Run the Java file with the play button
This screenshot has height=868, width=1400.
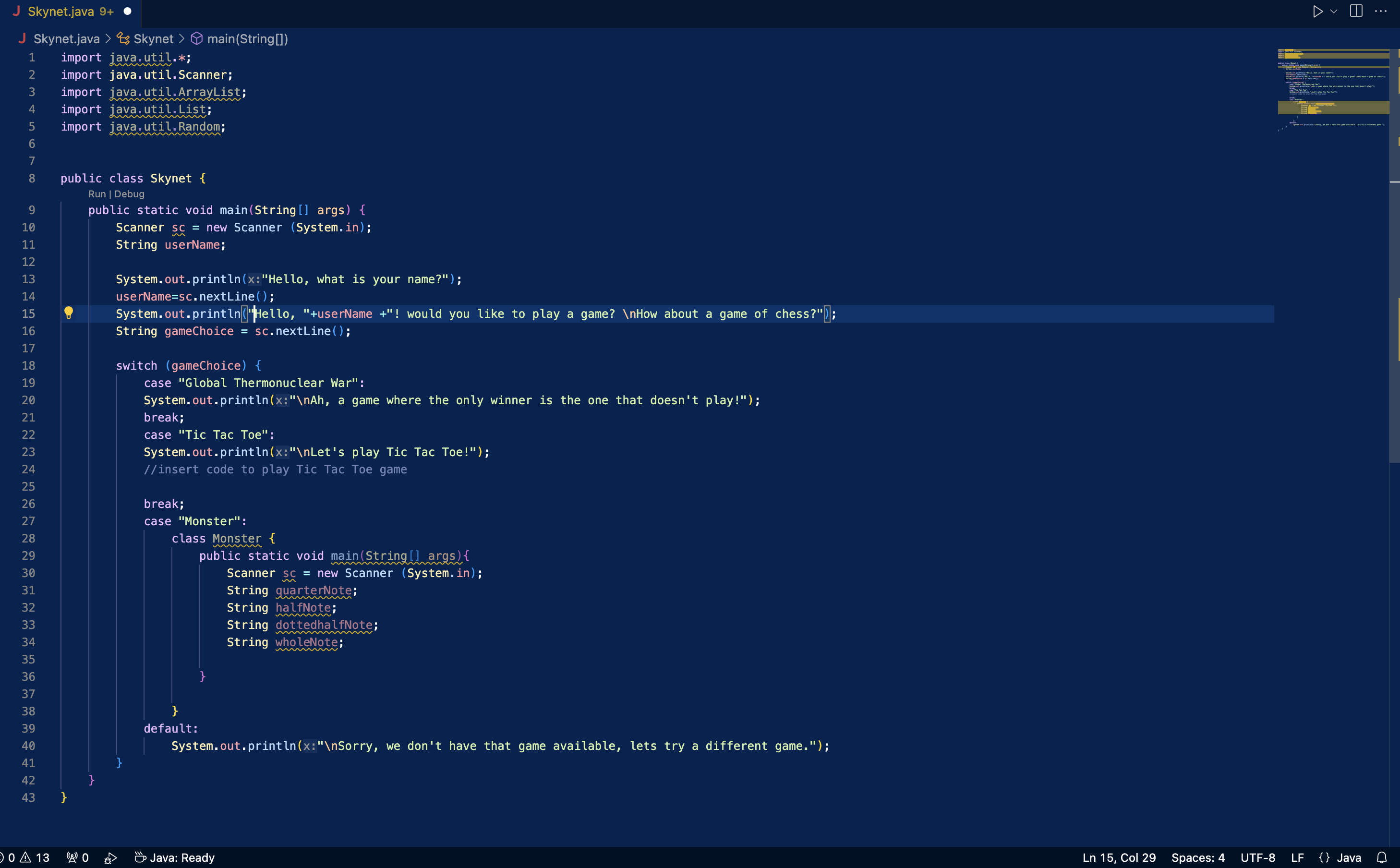tap(1318, 11)
